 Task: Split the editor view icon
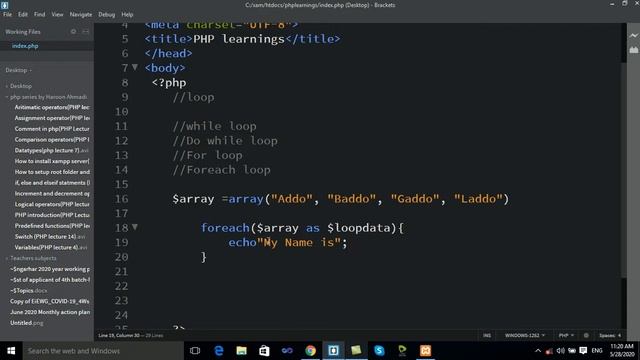click(x=86, y=31)
